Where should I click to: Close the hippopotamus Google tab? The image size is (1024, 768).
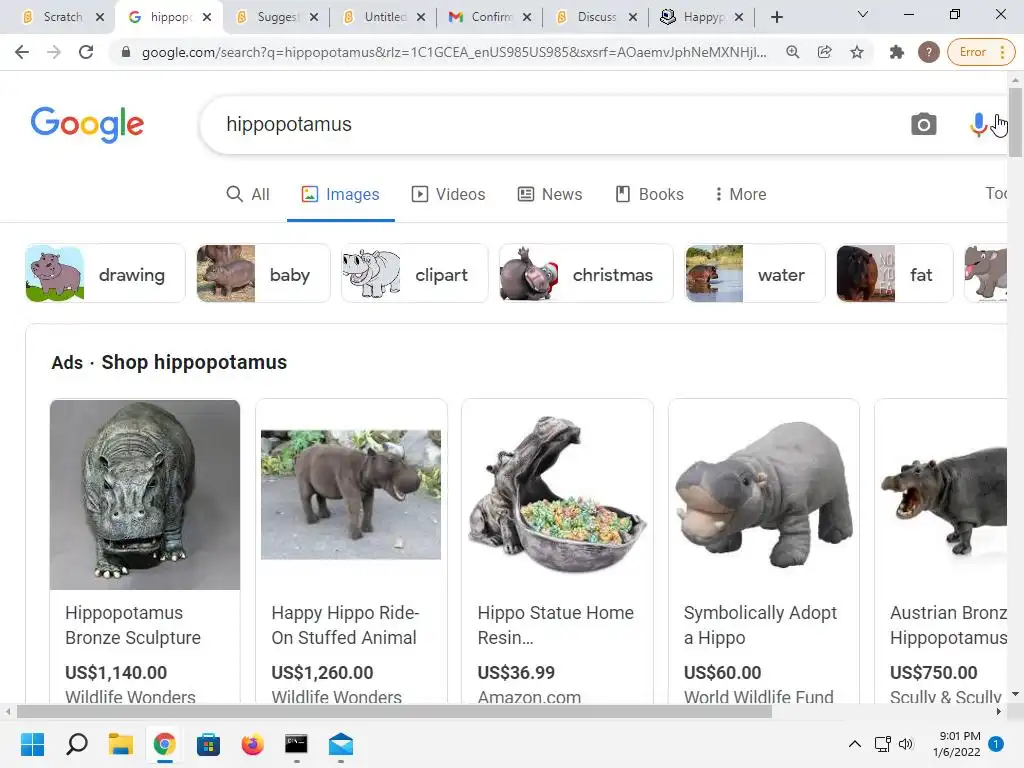(207, 18)
